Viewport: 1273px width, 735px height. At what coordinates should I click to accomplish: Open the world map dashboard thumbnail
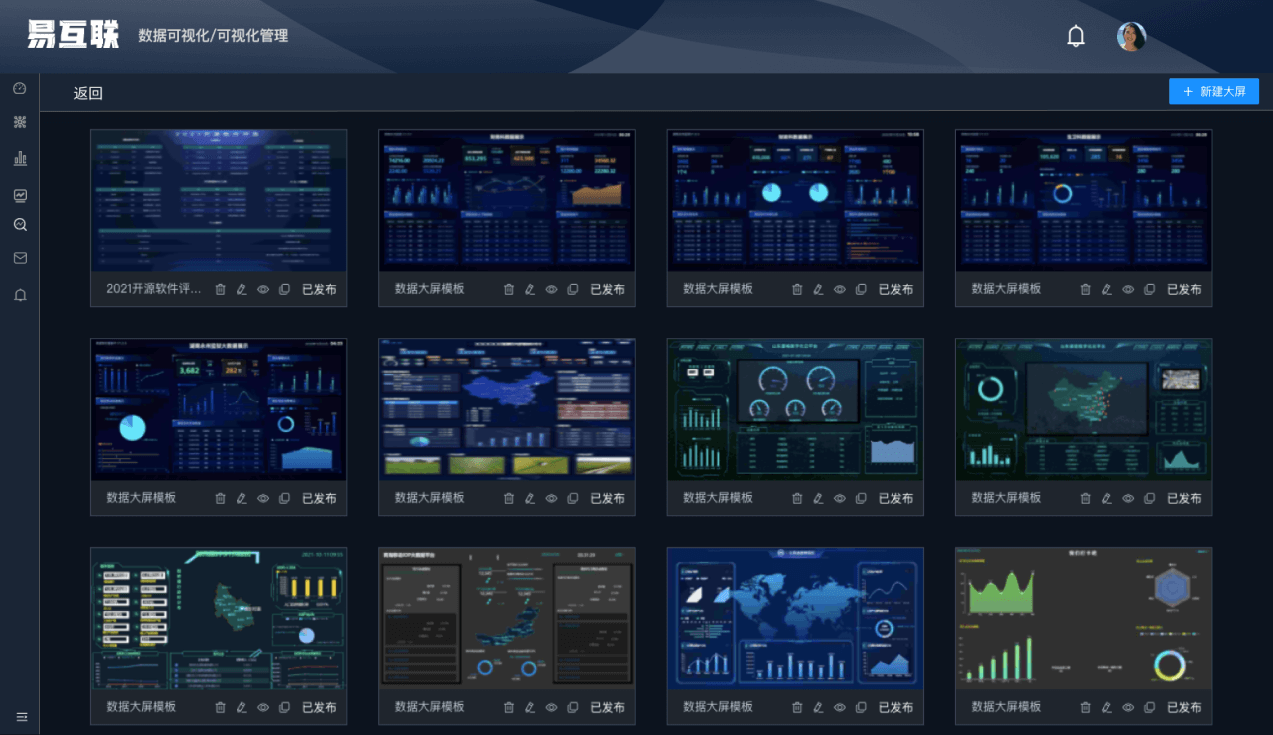(795, 618)
